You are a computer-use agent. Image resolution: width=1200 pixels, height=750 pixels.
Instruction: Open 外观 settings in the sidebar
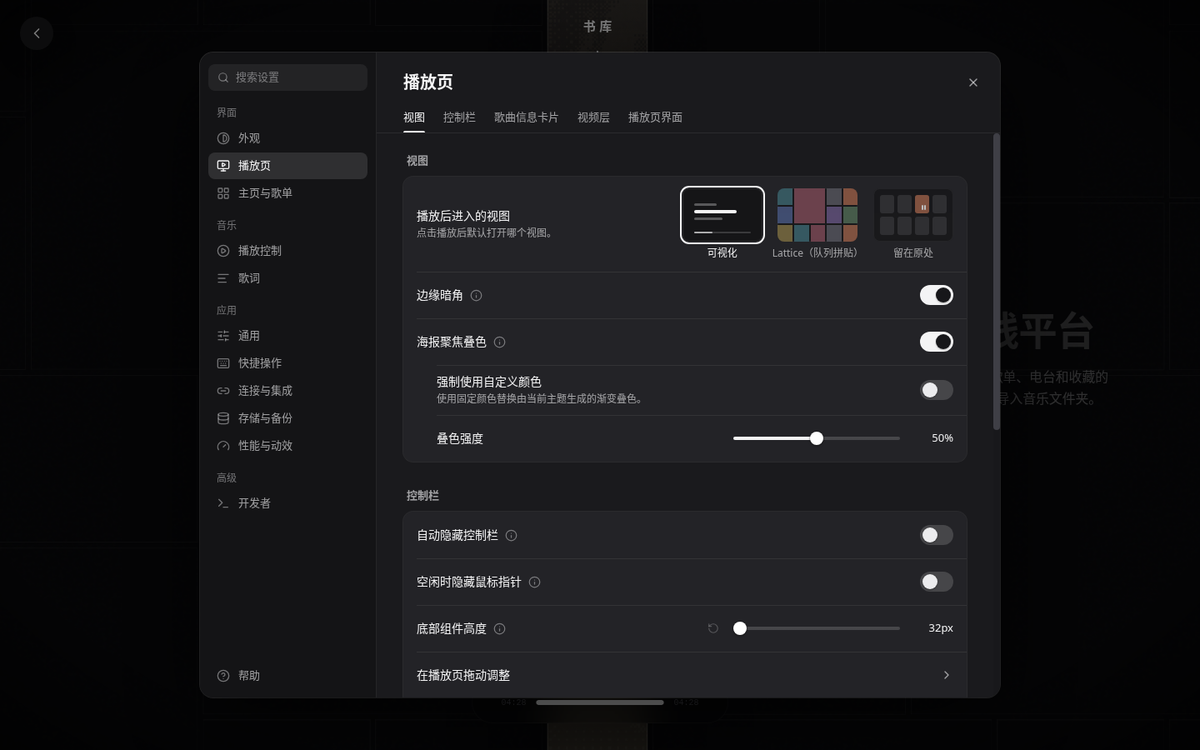pyautogui.click(x=288, y=138)
